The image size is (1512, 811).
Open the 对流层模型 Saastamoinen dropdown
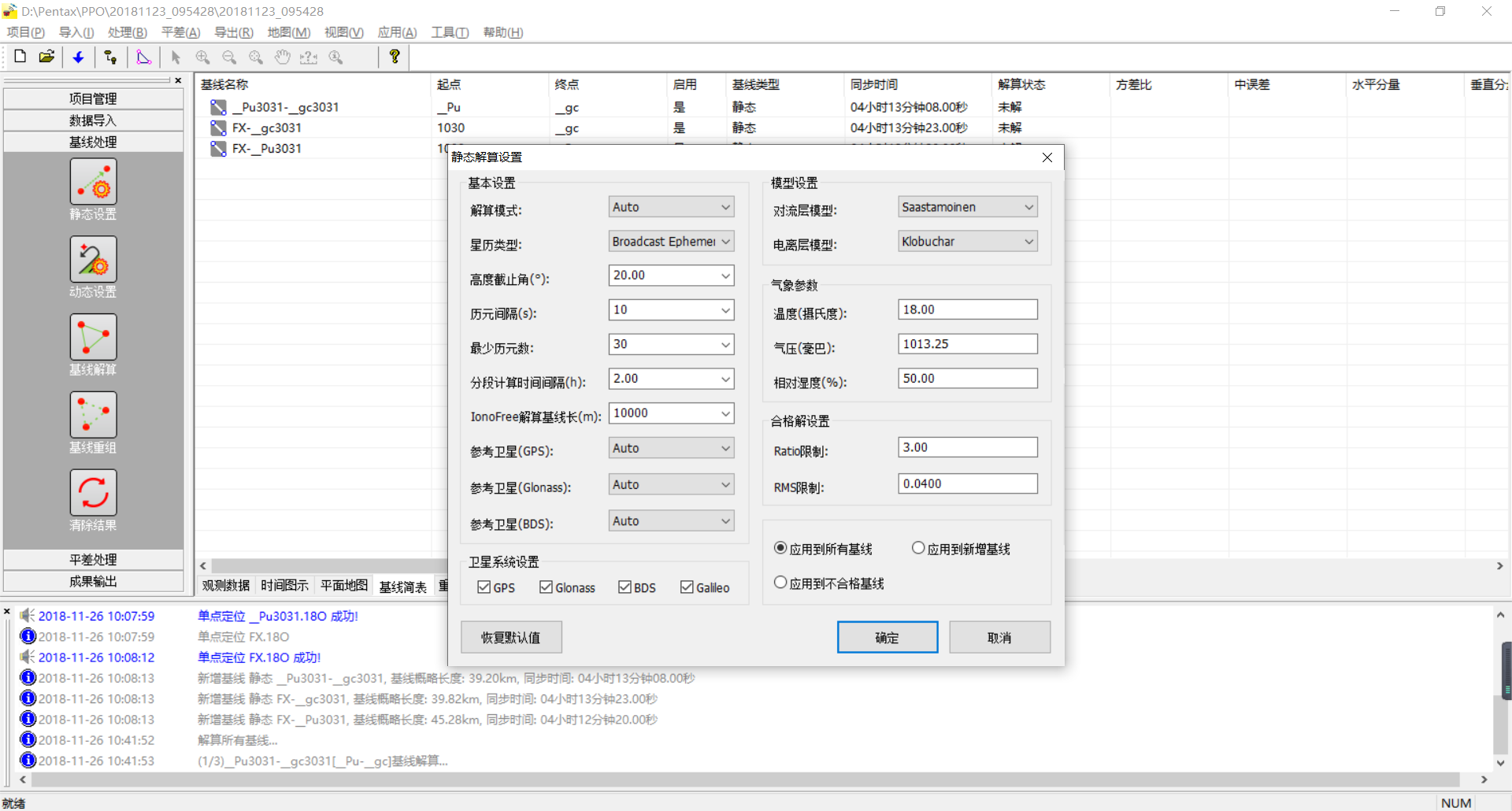pyautogui.click(x=967, y=207)
